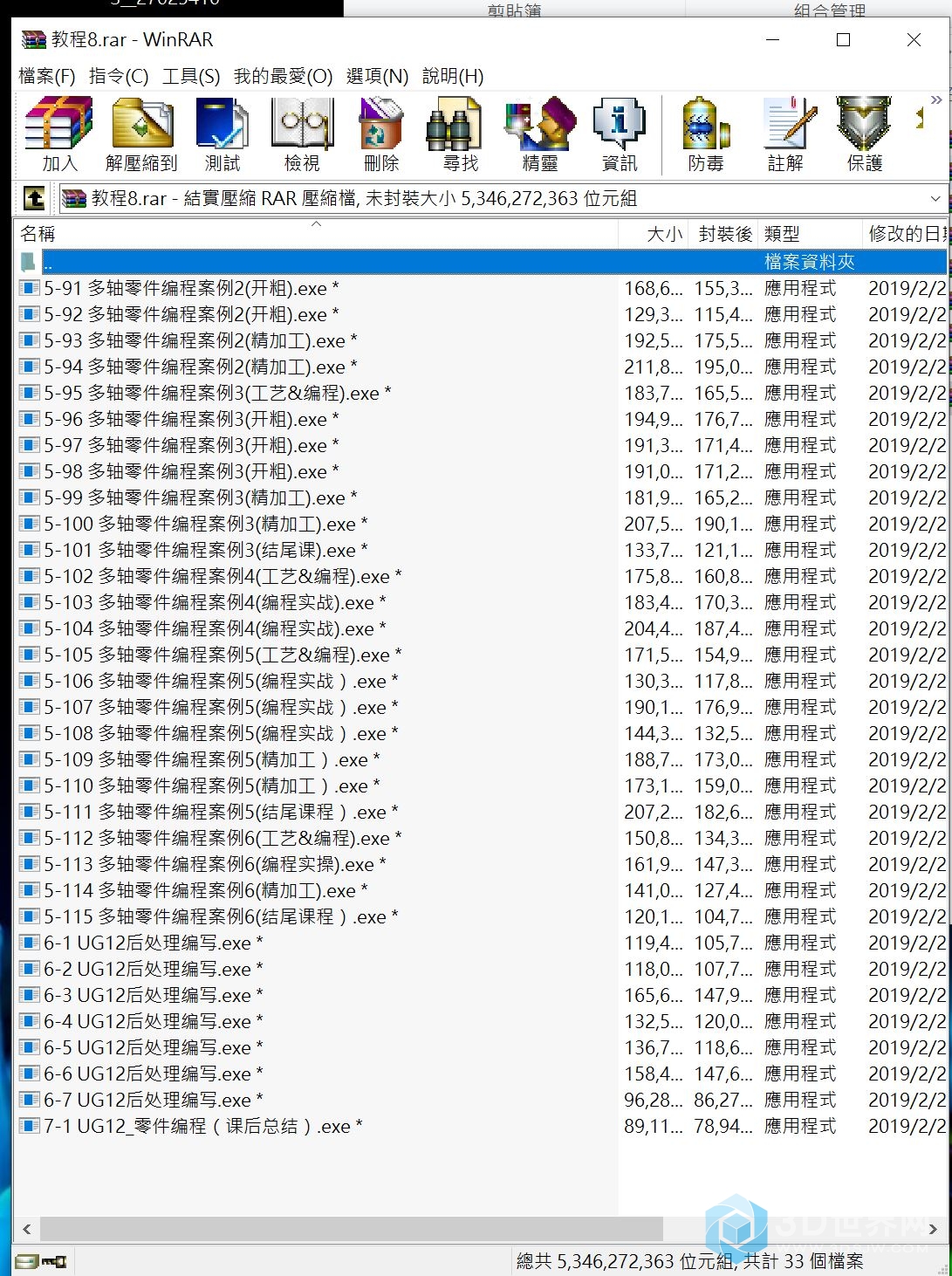Click the file icon of 5-91 exe

29,288
